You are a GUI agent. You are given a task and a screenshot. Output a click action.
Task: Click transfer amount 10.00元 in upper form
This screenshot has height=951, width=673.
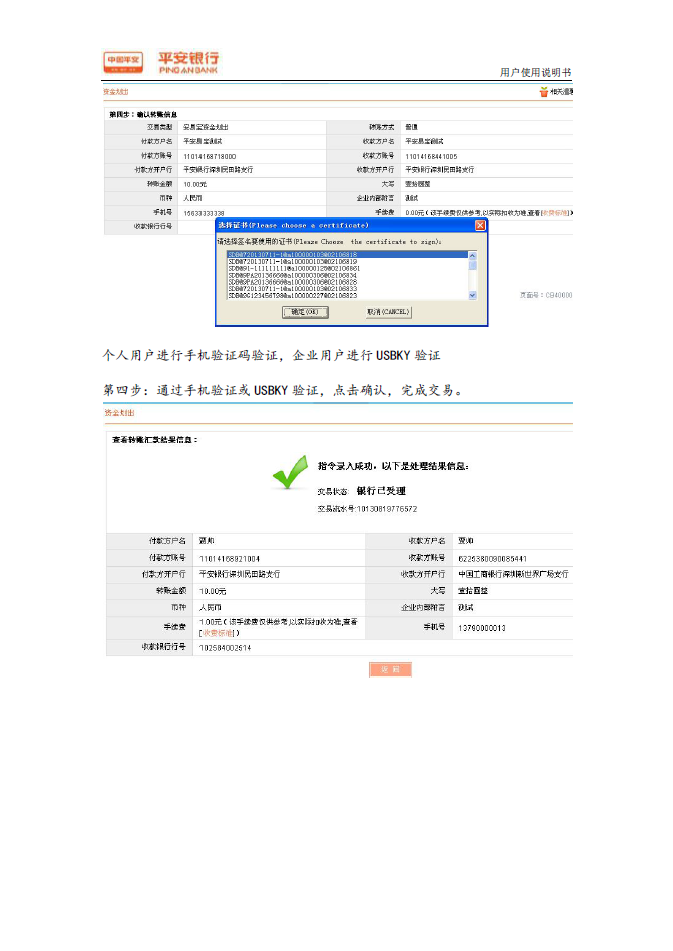pos(195,184)
